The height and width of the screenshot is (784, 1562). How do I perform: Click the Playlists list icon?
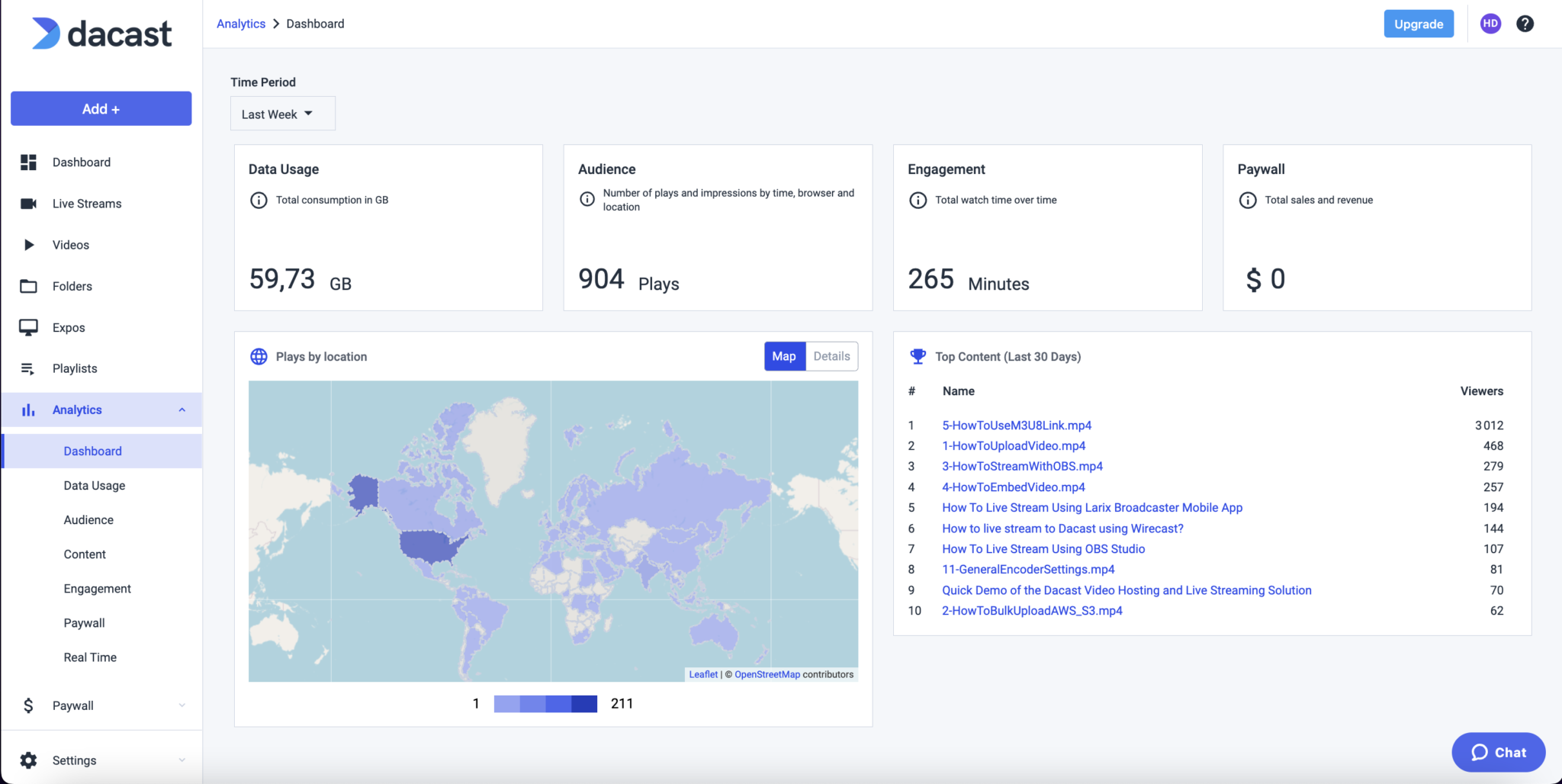28,368
